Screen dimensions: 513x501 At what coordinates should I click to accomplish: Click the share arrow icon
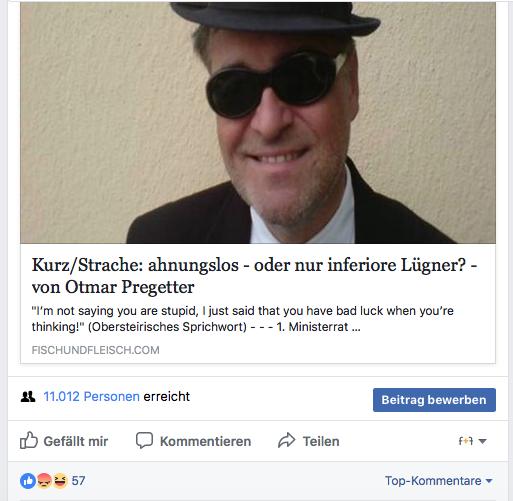pyautogui.click(x=287, y=440)
